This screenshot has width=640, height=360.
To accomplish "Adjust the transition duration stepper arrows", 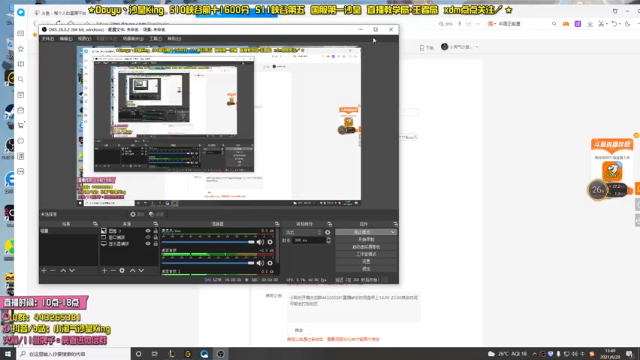I will tap(329, 240).
